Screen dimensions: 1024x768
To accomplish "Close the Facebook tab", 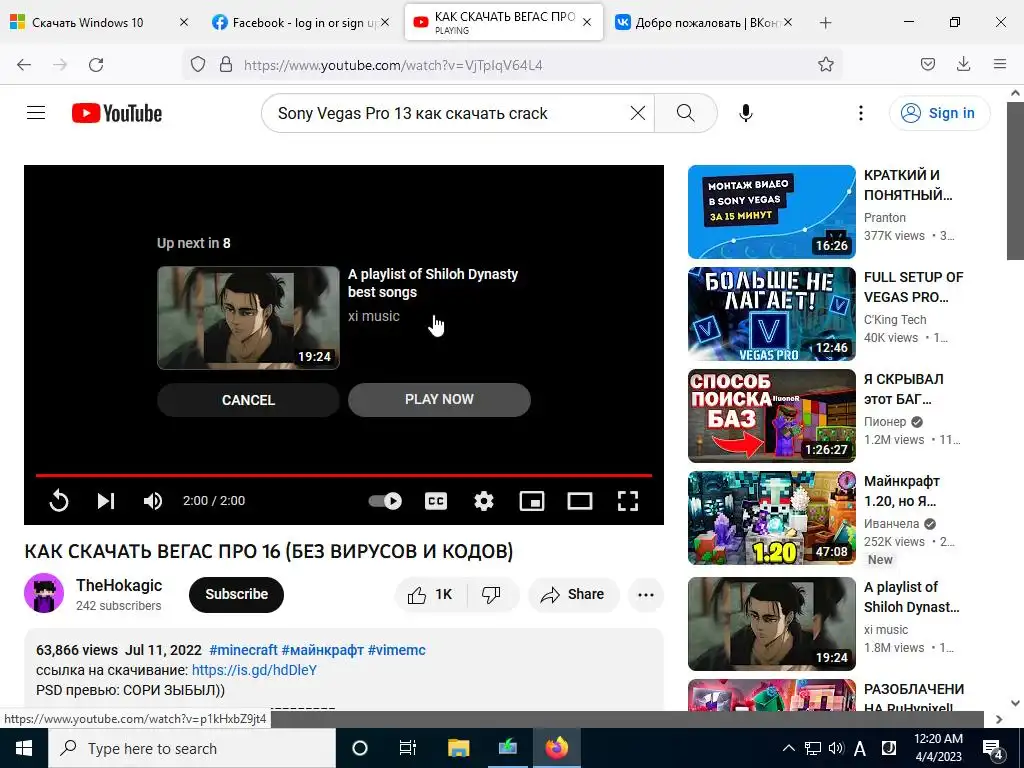I will (385, 22).
